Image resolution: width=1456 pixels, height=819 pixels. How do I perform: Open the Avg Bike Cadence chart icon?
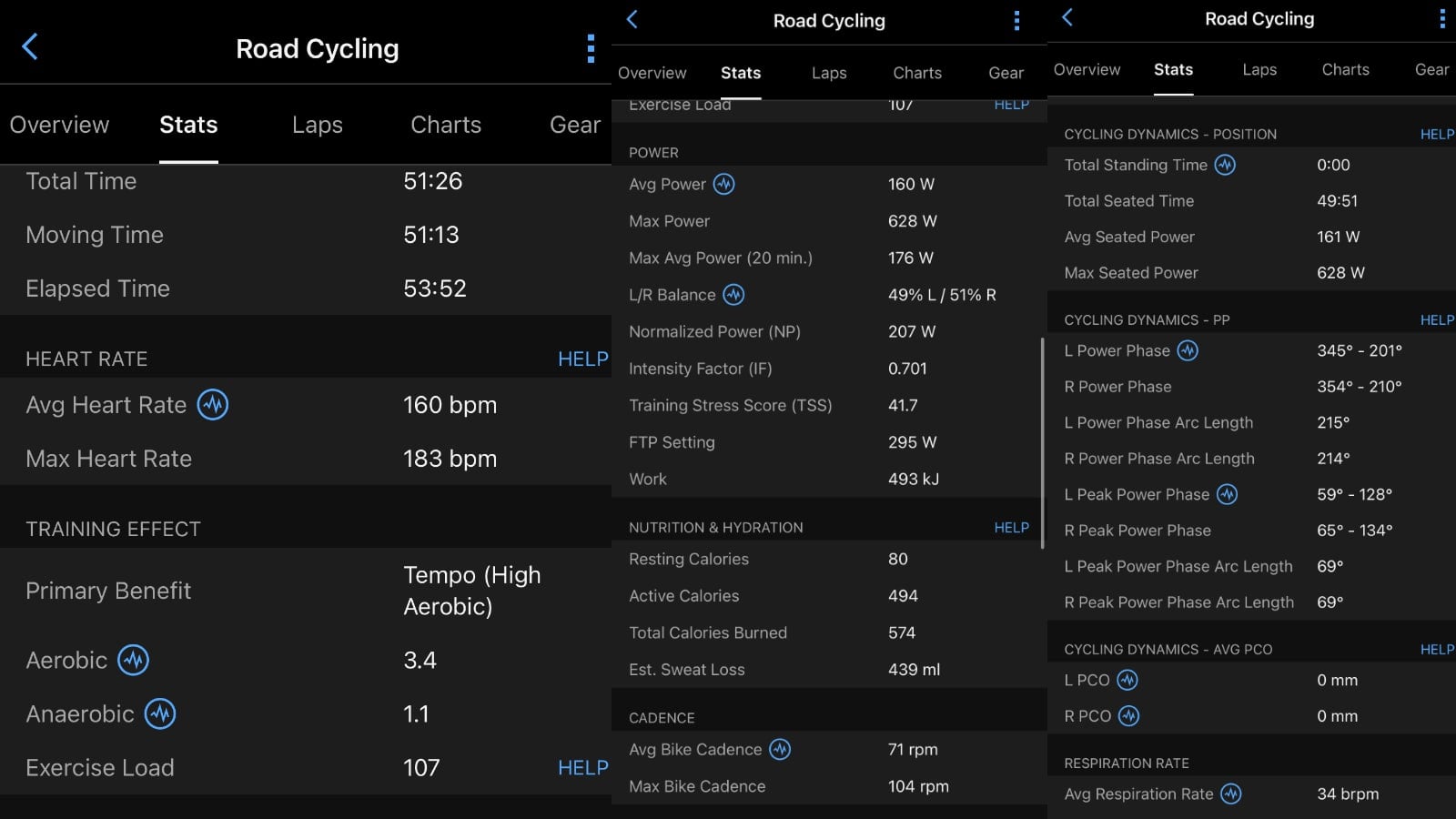click(x=780, y=749)
